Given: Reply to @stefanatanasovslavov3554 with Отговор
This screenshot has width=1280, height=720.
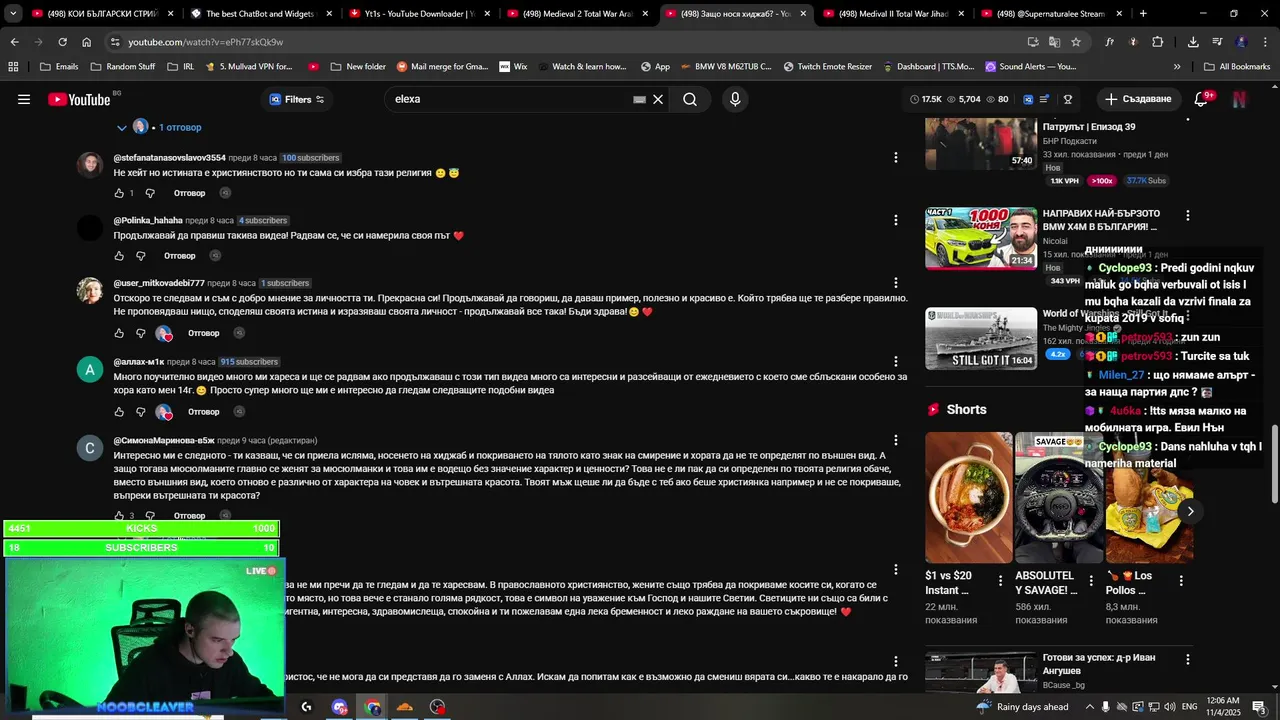Looking at the screenshot, I should point(189,193).
